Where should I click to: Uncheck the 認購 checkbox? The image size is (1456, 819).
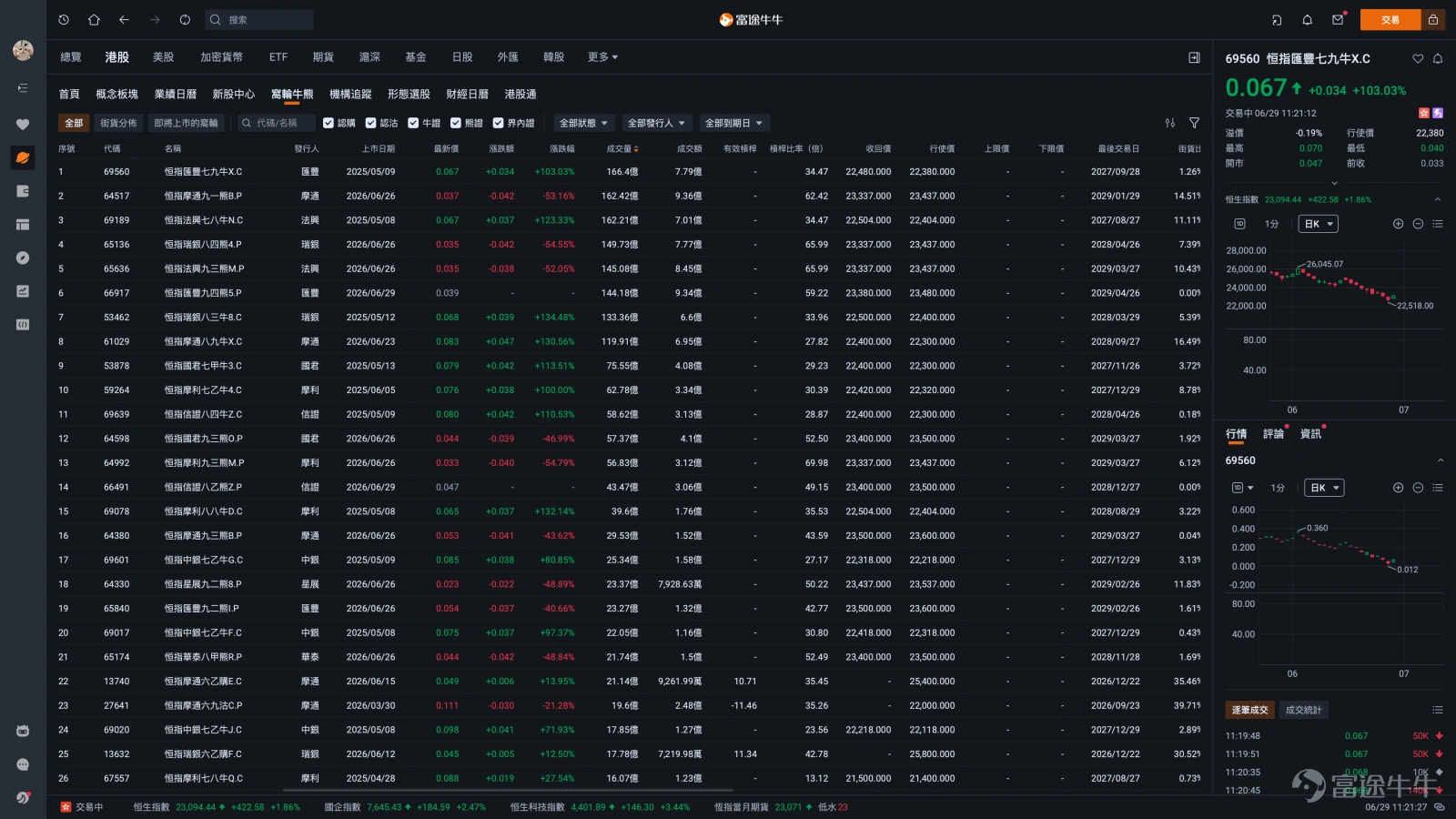[329, 123]
